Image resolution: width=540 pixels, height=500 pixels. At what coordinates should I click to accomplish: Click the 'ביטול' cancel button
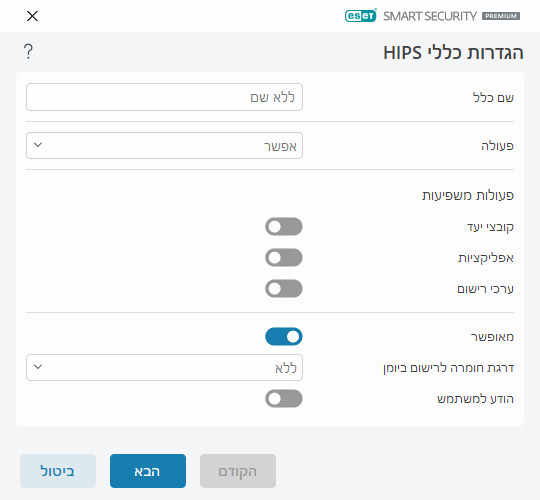(x=58, y=471)
